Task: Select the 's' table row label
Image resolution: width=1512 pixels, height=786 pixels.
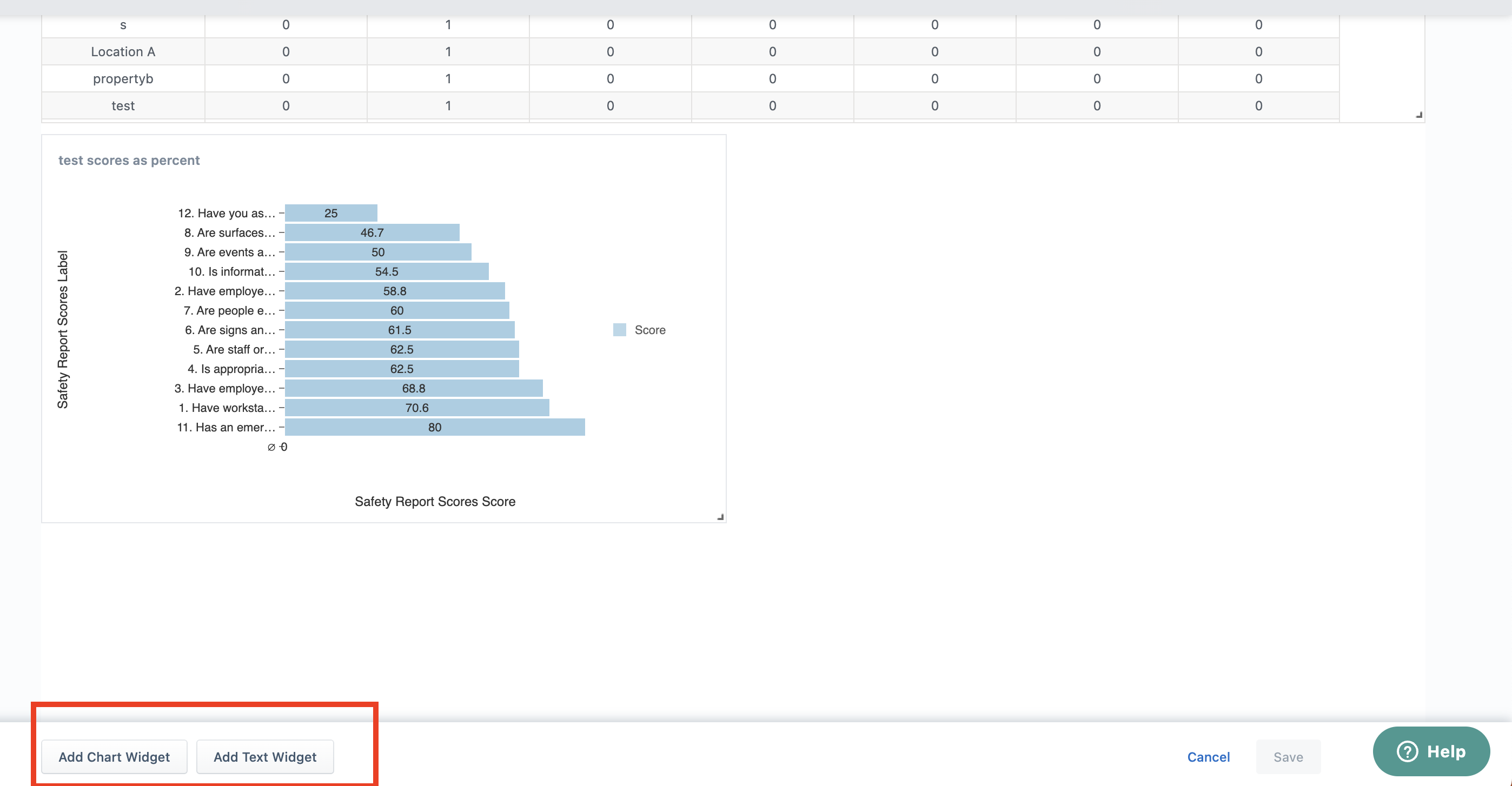Action: pyautogui.click(x=123, y=25)
